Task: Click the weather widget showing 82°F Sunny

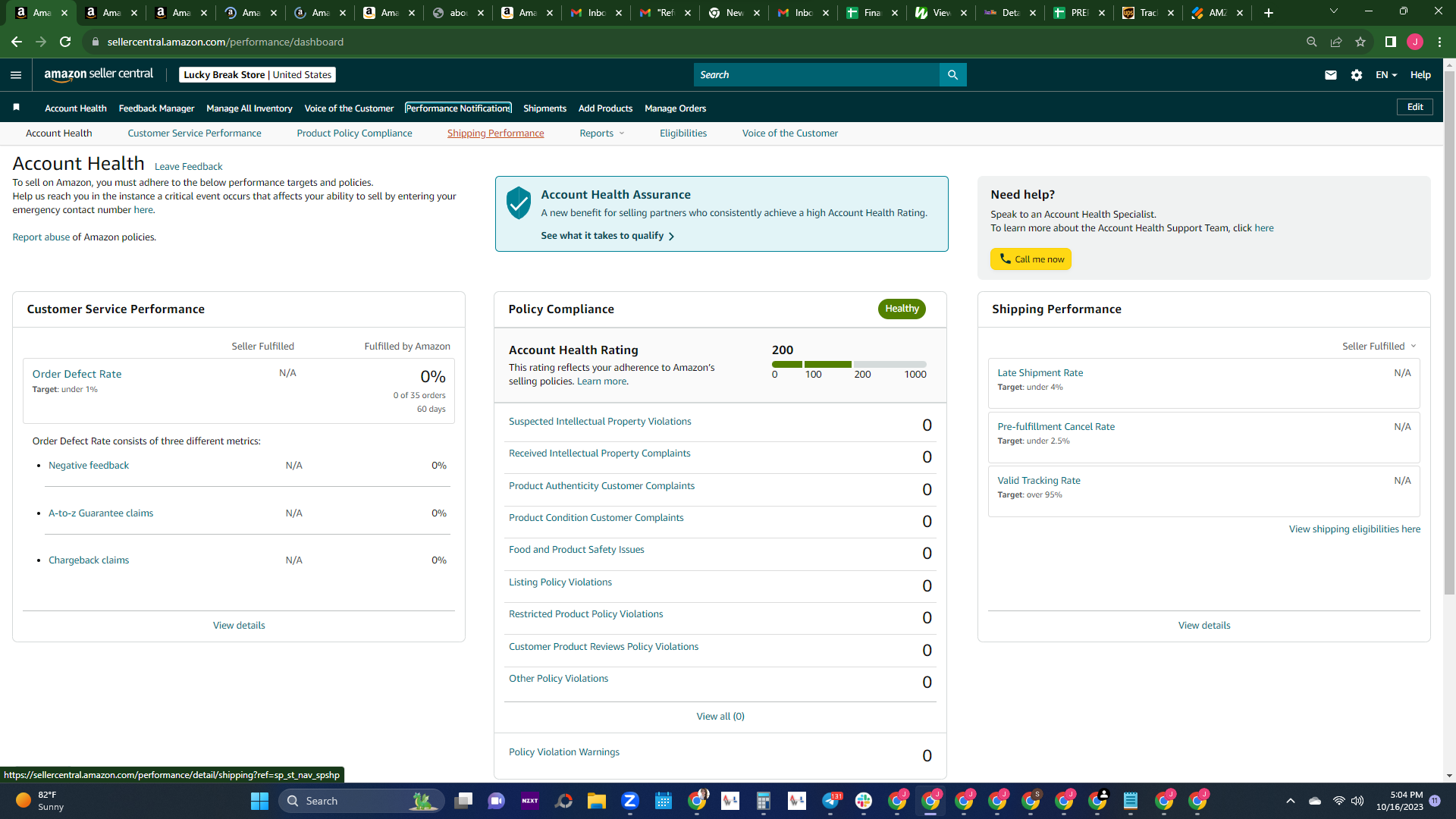Action: [x=39, y=801]
